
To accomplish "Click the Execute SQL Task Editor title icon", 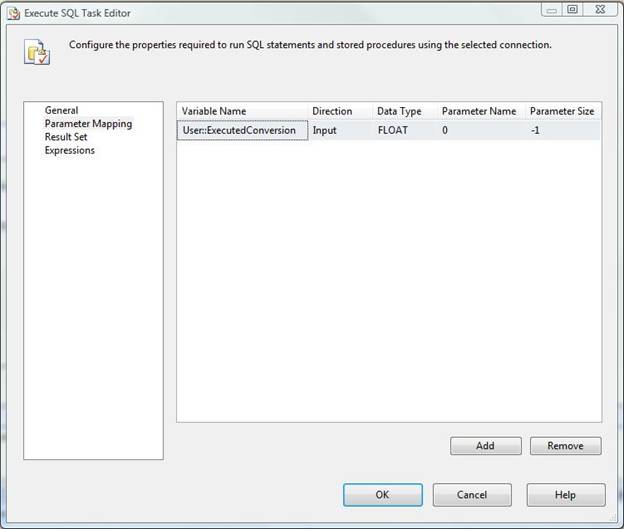I will (11, 13).
